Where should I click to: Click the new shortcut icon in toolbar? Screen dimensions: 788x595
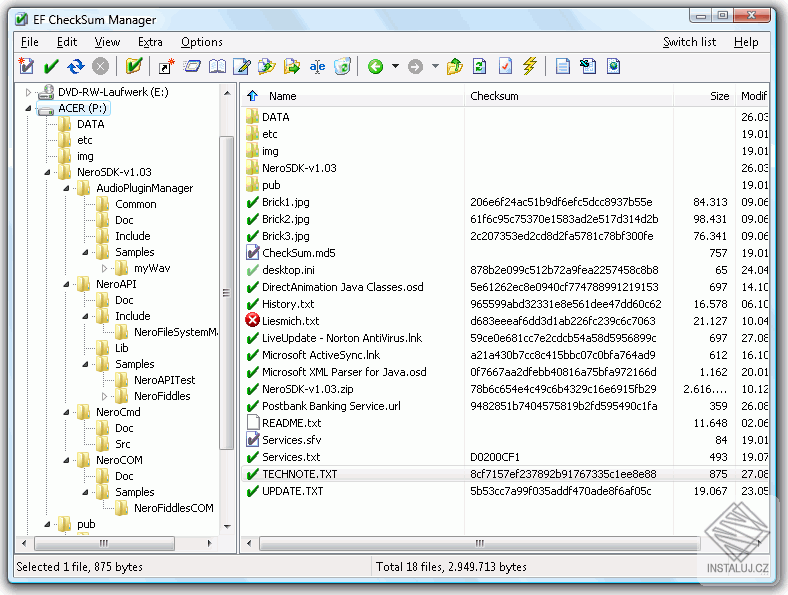166,66
